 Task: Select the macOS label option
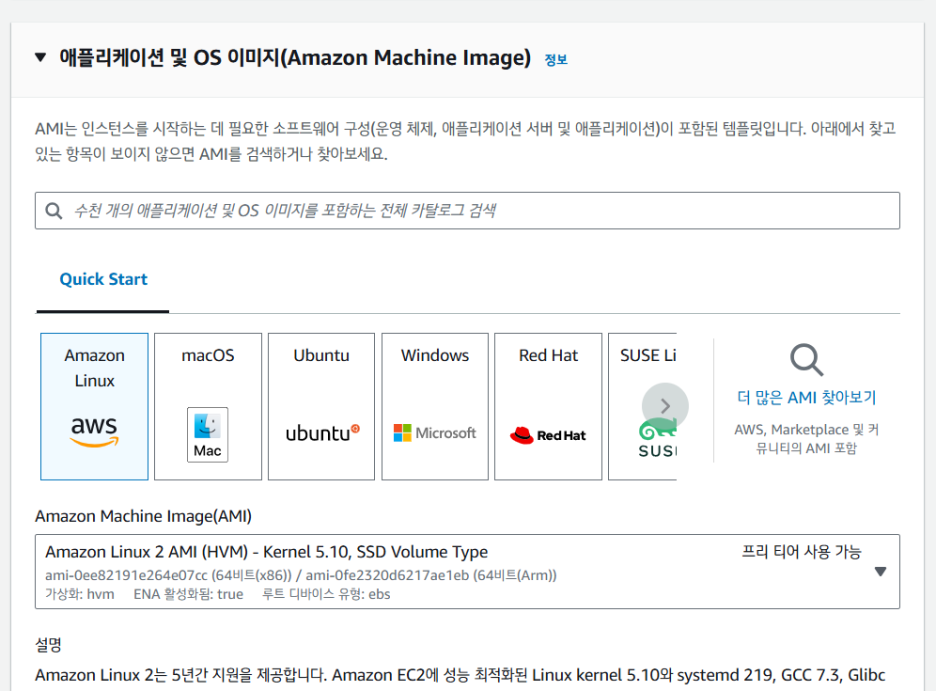pos(208,356)
